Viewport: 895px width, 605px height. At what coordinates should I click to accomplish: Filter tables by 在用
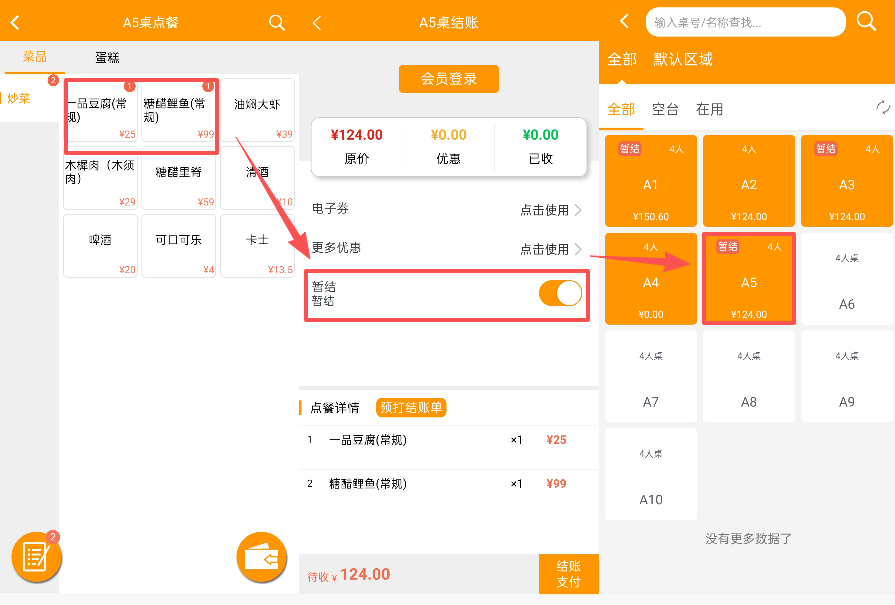click(x=709, y=109)
